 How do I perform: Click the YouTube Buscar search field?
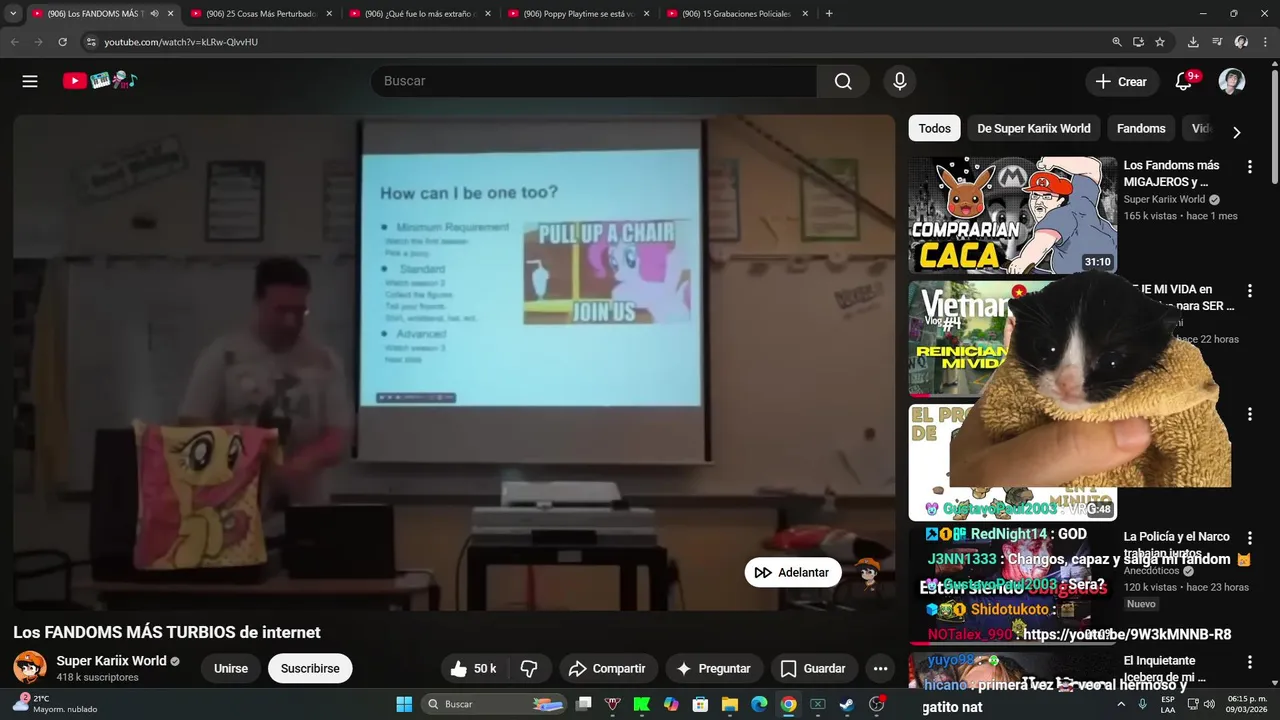[x=594, y=81]
